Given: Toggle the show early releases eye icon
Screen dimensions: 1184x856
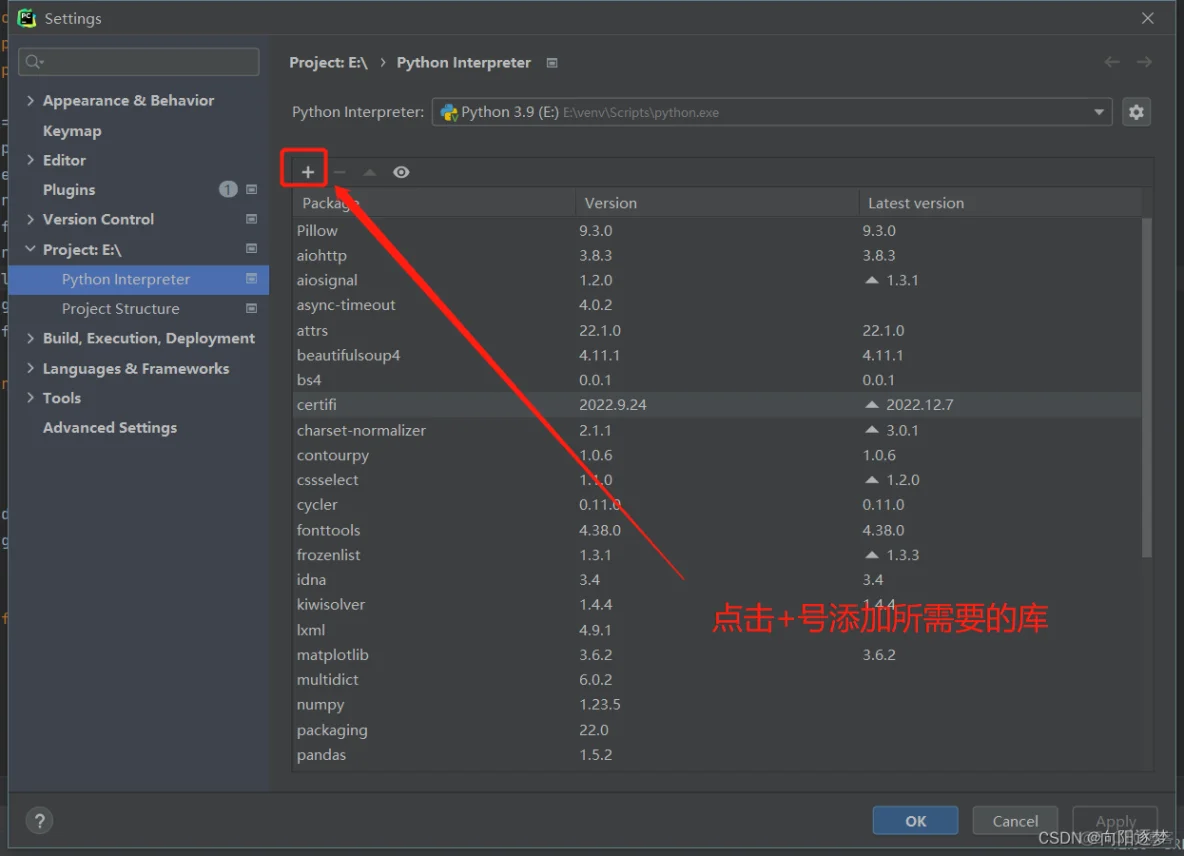Looking at the screenshot, I should click(x=401, y=172).
